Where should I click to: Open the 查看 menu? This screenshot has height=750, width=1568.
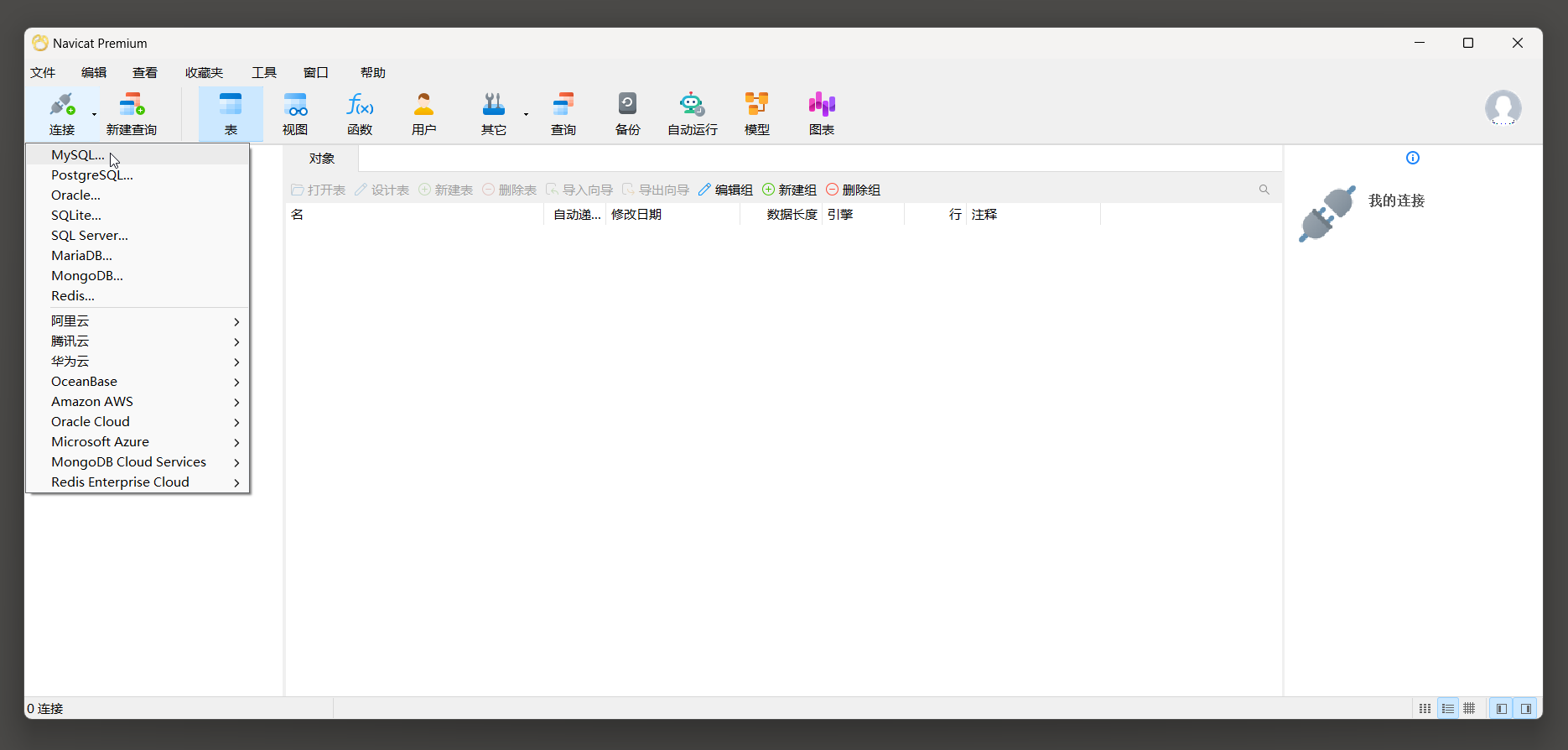pos(145,73)
